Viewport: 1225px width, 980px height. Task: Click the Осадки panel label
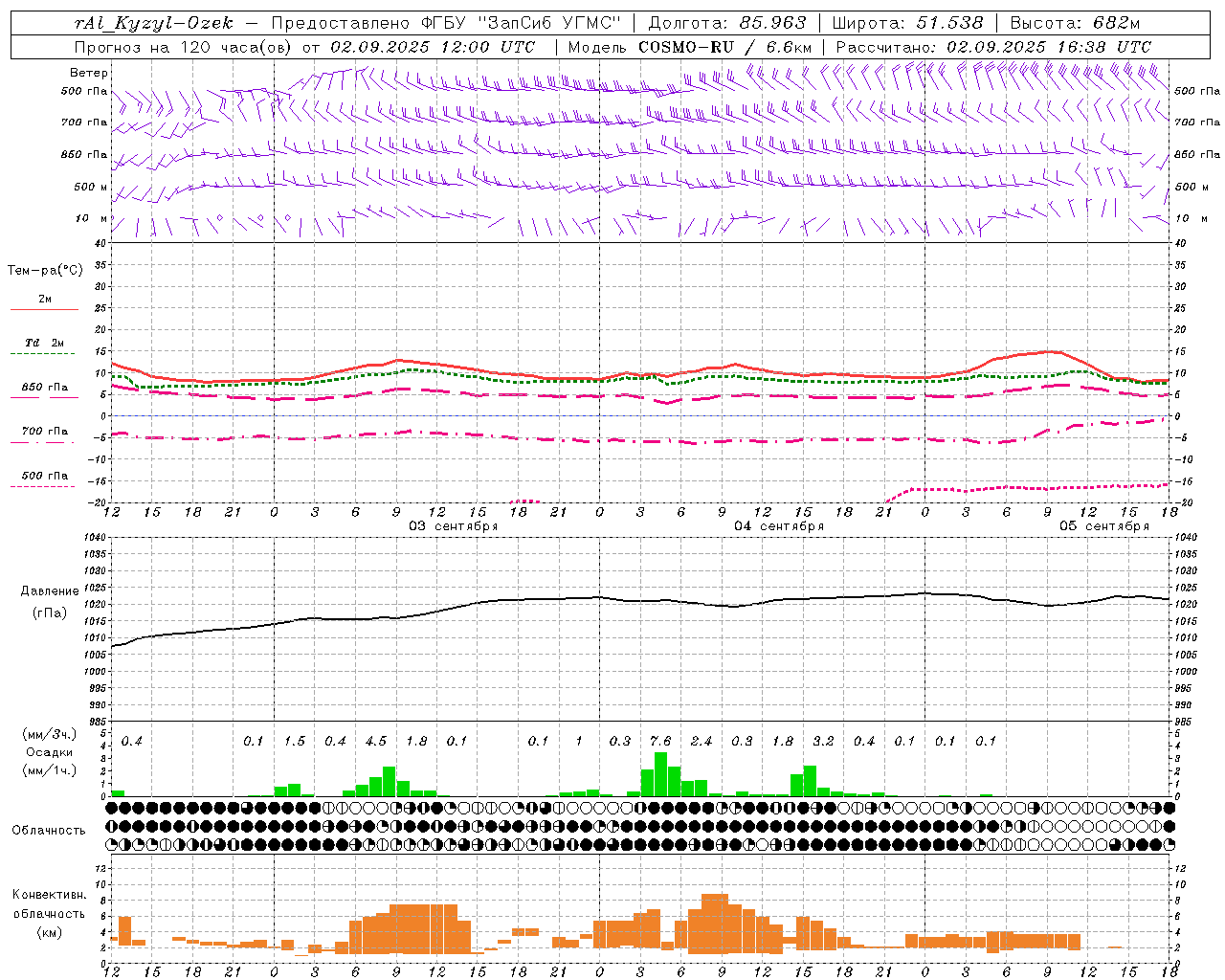48,753
